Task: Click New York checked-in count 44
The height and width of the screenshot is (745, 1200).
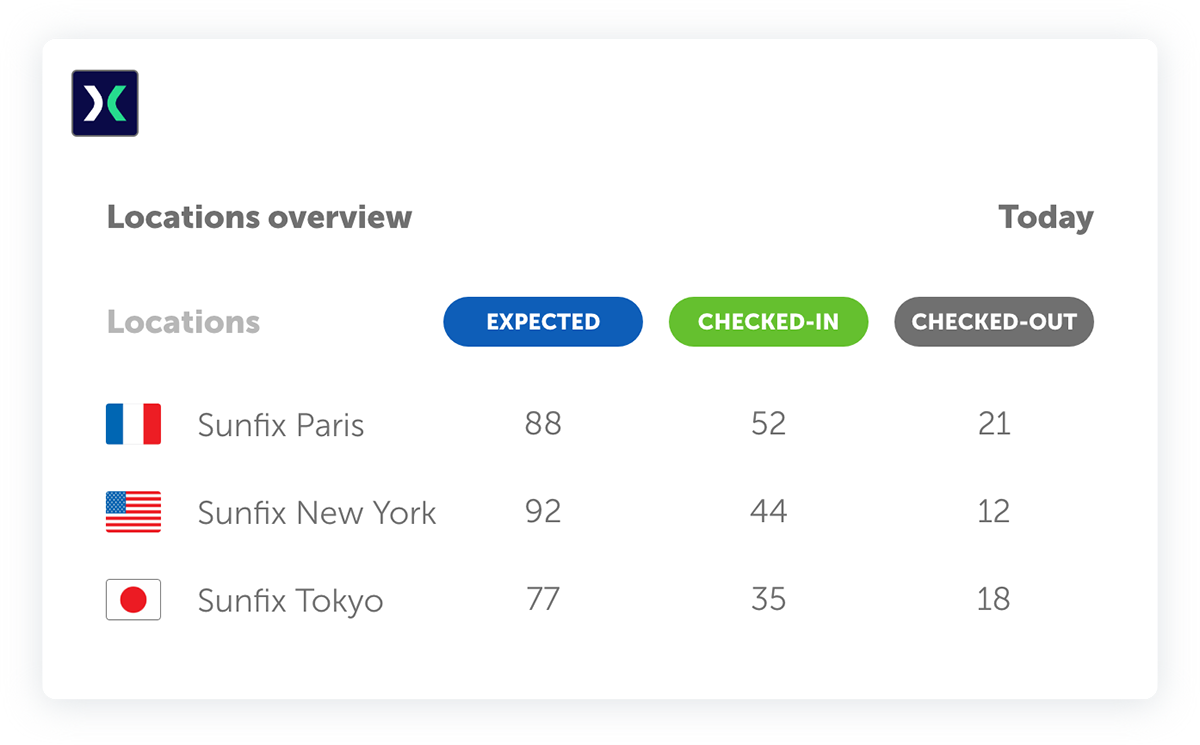Action: (768, 512)
